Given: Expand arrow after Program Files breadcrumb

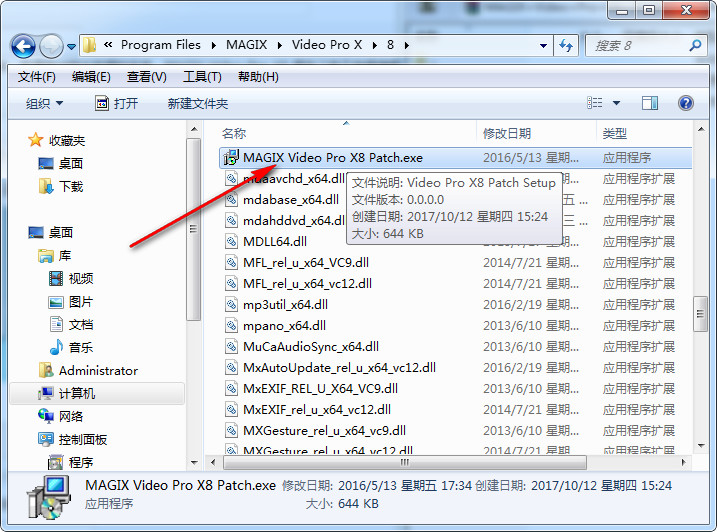Looking at the screenshot, I should click(x=214, y=45).
